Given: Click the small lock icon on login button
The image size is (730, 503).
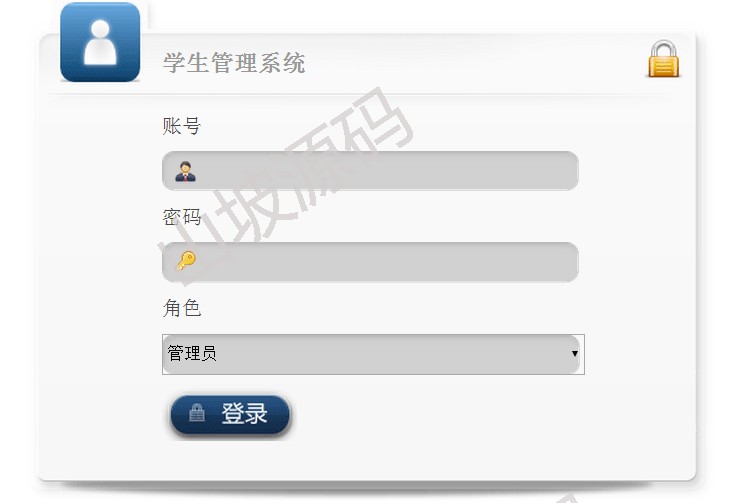Looking at the screenshot, I should tap(197, 413).
